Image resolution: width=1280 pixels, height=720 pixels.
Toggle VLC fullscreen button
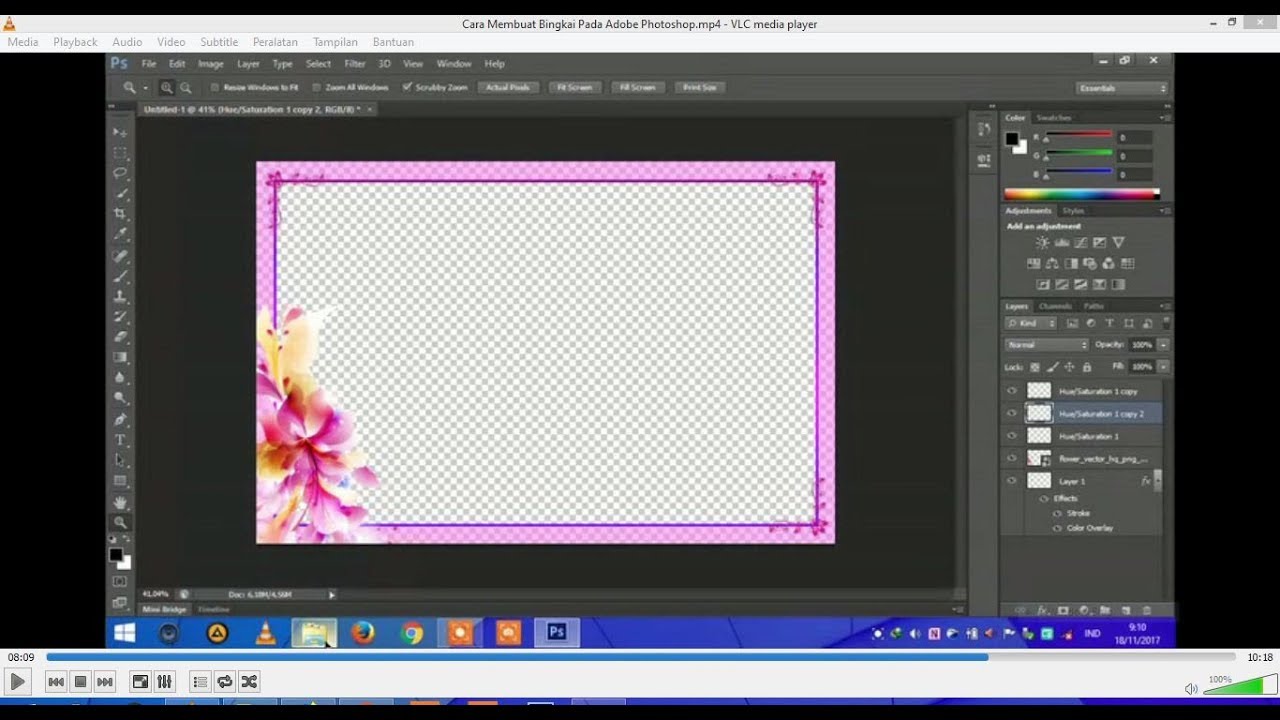coord(140,682)
